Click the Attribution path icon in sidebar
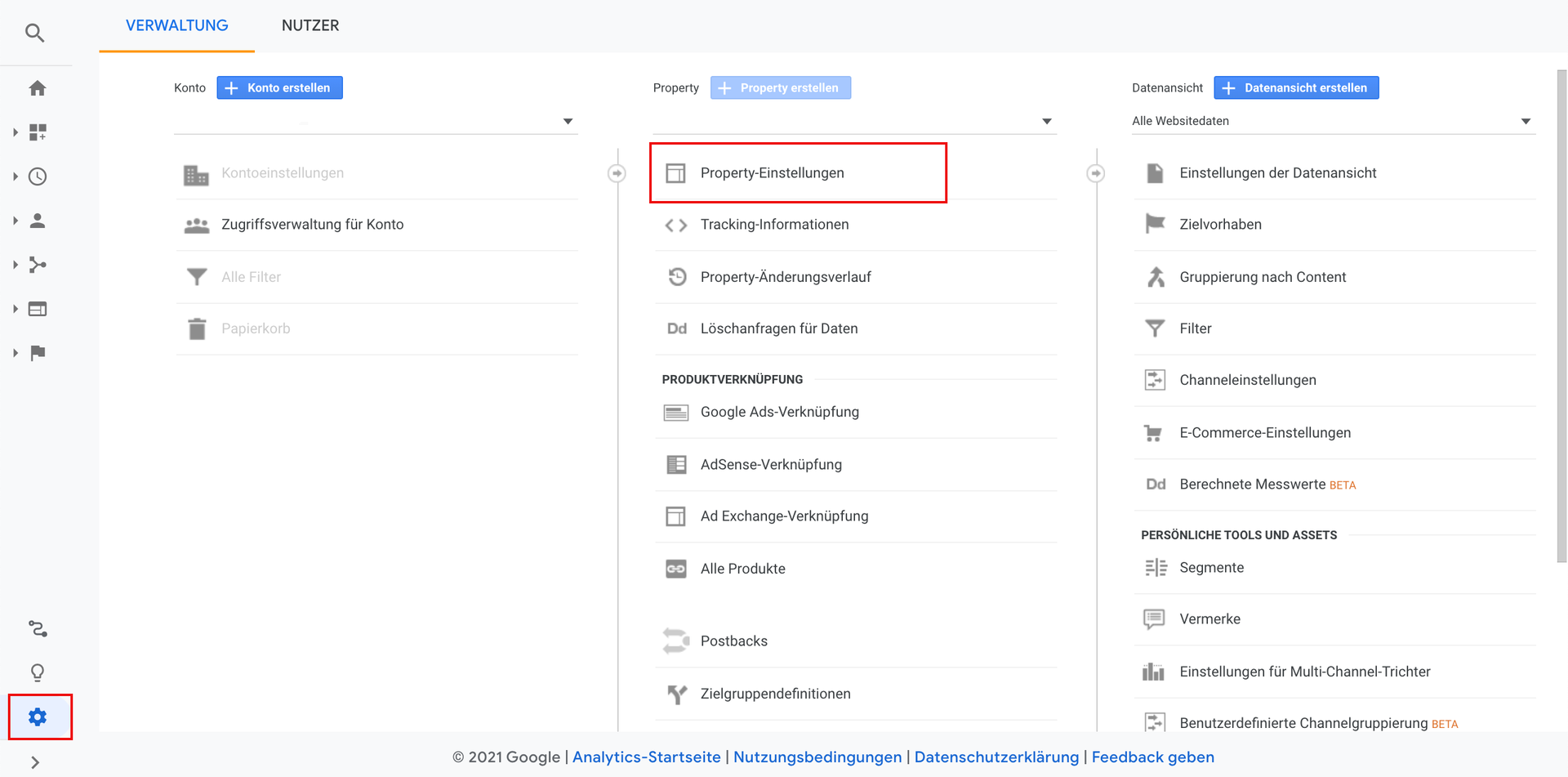The height and width of the screenshot is (777, 1568). pyautogui.click(x=38, y=628)
